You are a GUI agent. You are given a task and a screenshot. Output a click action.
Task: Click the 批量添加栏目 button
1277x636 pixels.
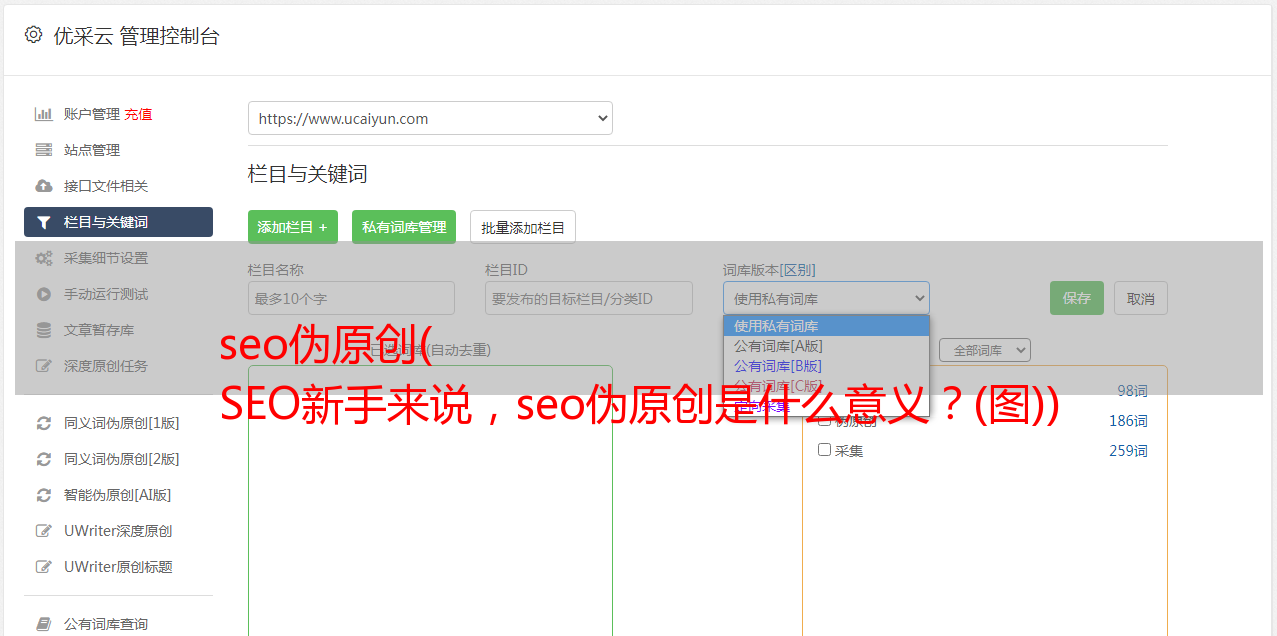click(x=523, y=227)
